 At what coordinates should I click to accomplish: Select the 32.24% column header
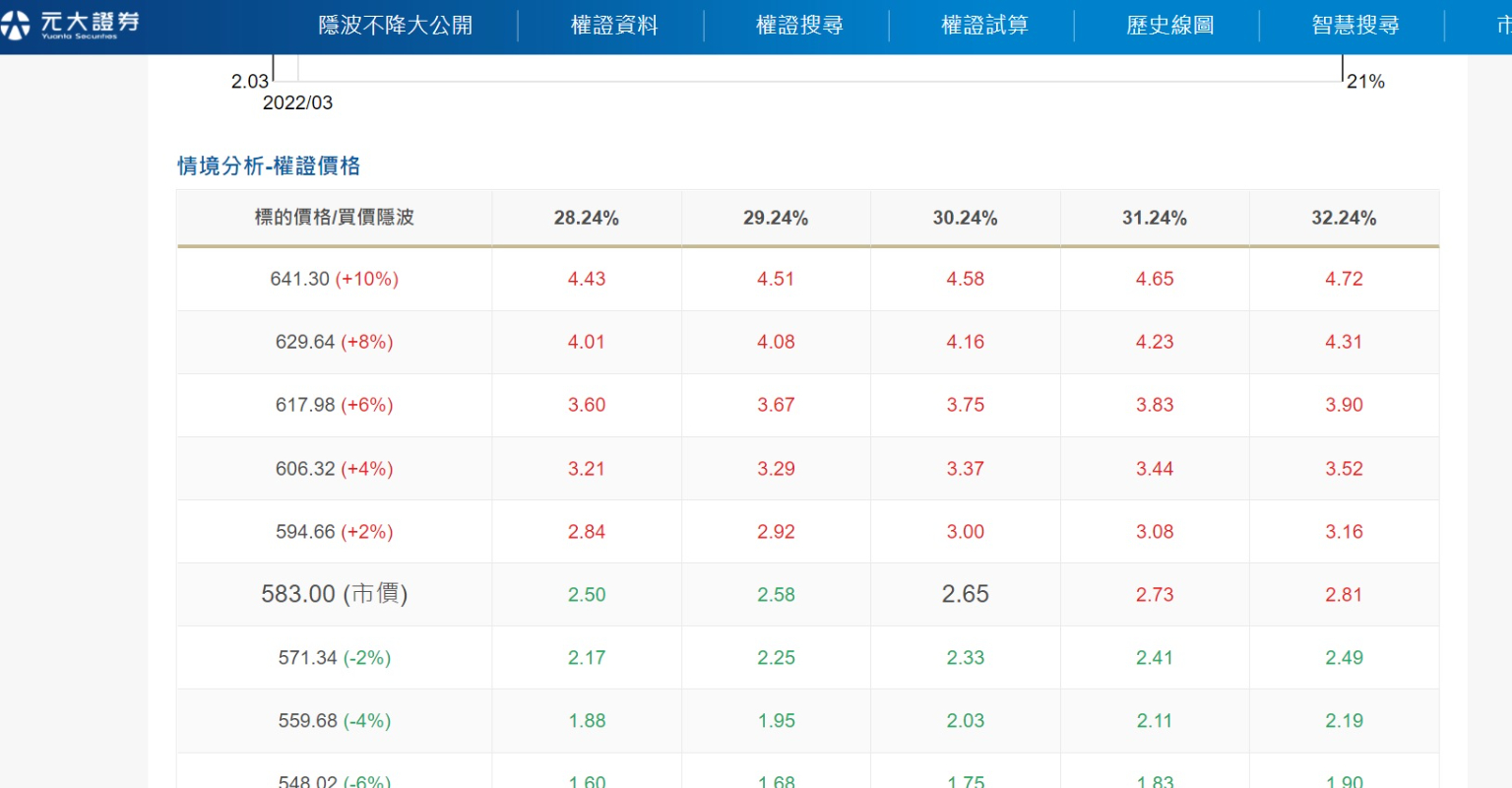tap(1343, 218)
